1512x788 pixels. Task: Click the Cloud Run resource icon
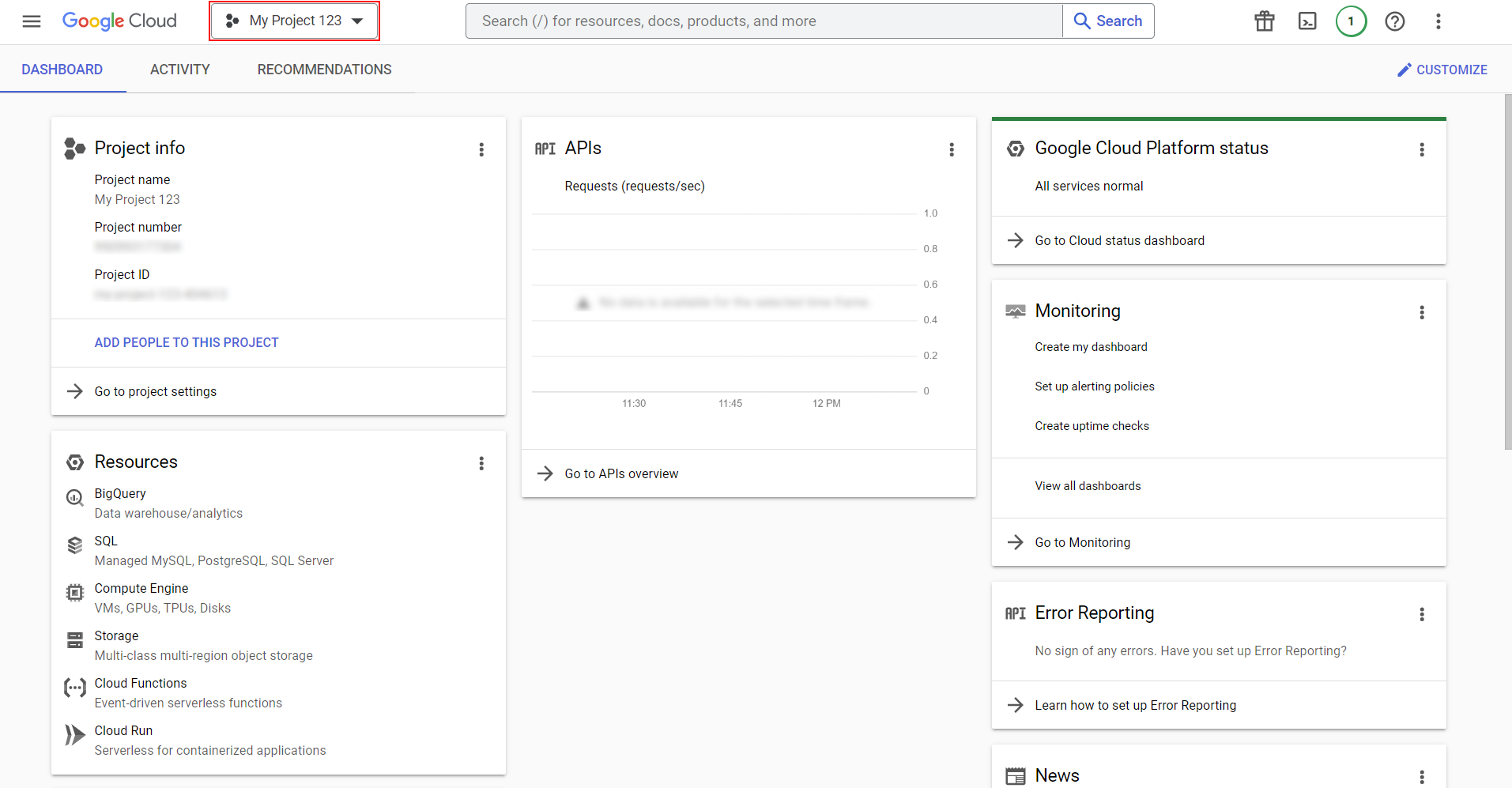[75, 735]
